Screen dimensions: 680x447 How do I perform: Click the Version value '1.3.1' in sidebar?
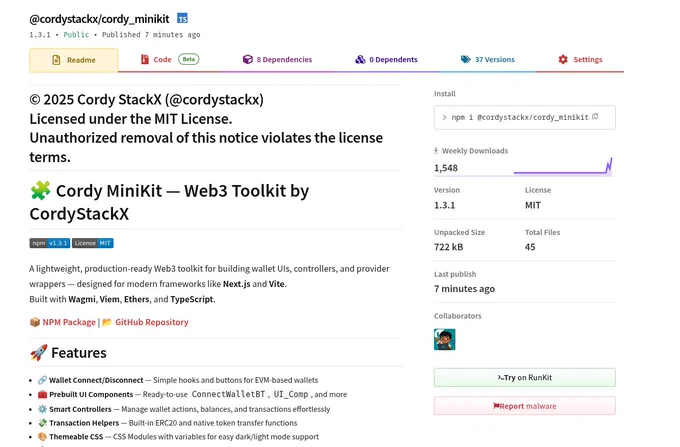click(445, 205)
